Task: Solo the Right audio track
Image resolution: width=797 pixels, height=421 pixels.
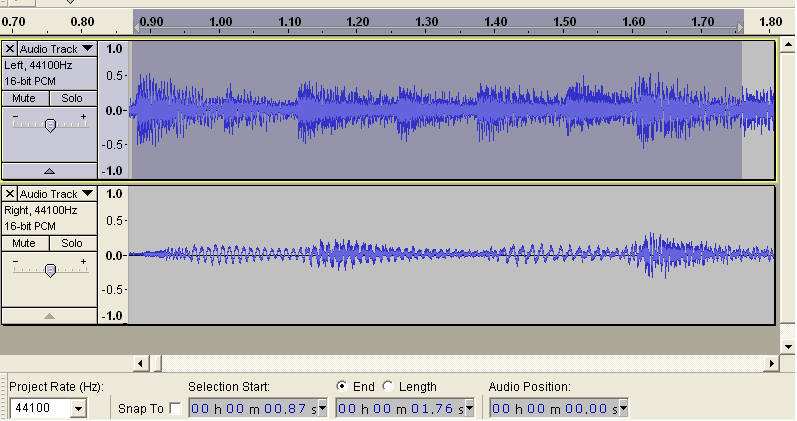Action: 73,243
